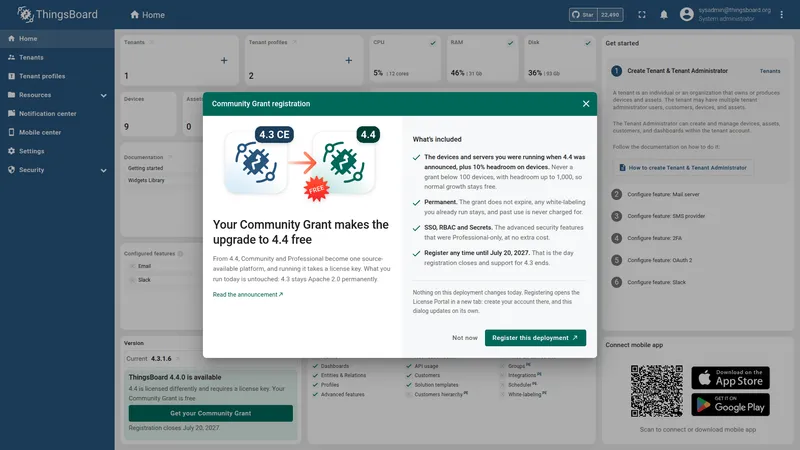Open Tenants in the sidebar
This screenshot has height=450, width=800.
(x=57, y=58)
